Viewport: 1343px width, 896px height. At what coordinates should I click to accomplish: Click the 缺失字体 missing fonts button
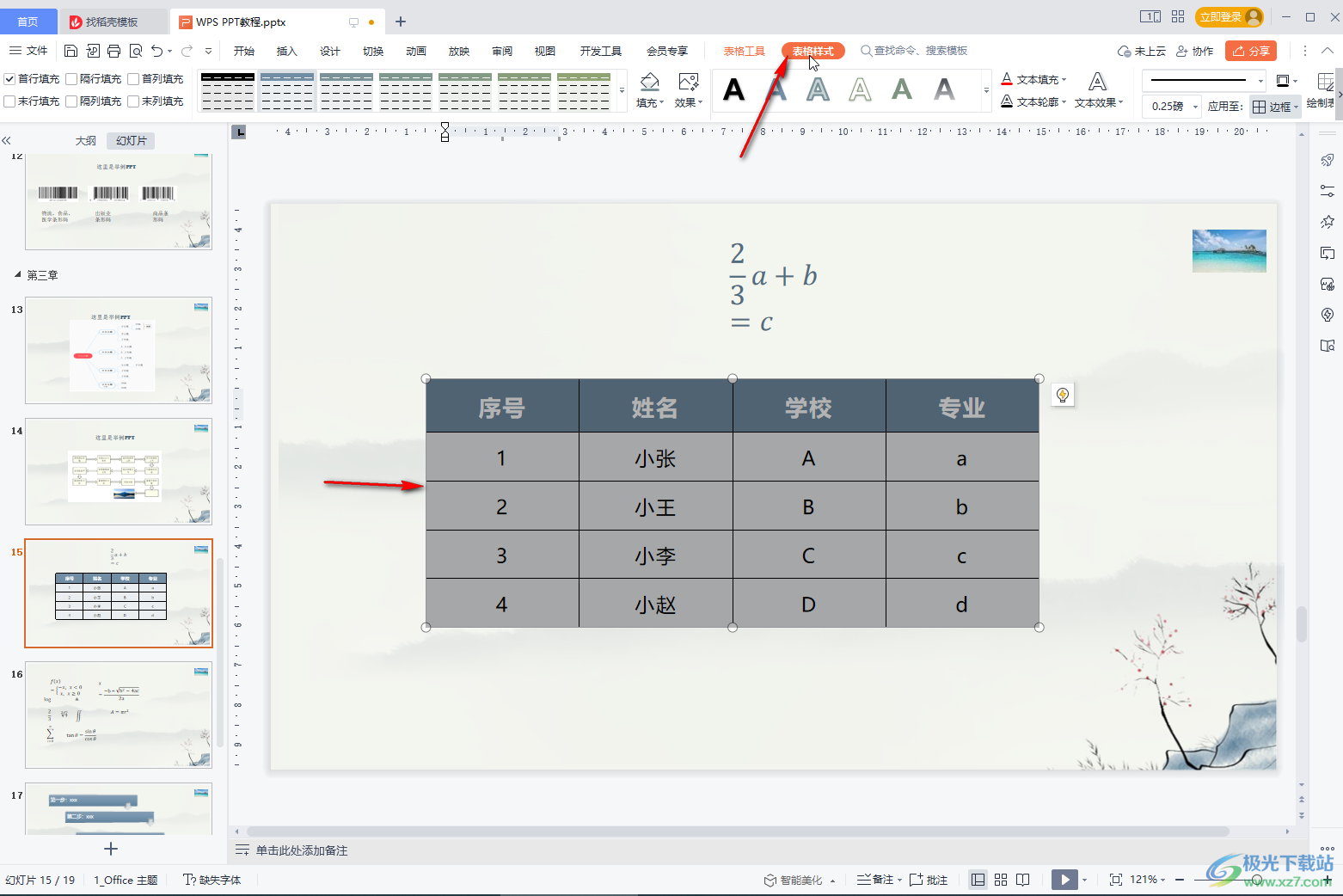[x=212, y=880]
